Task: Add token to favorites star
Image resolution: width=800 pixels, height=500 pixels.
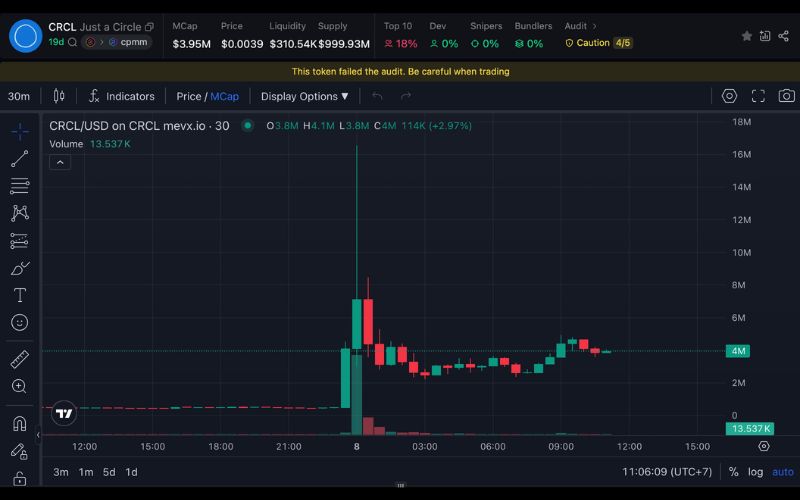Action: pyautogui.click(x=746, y=36)
